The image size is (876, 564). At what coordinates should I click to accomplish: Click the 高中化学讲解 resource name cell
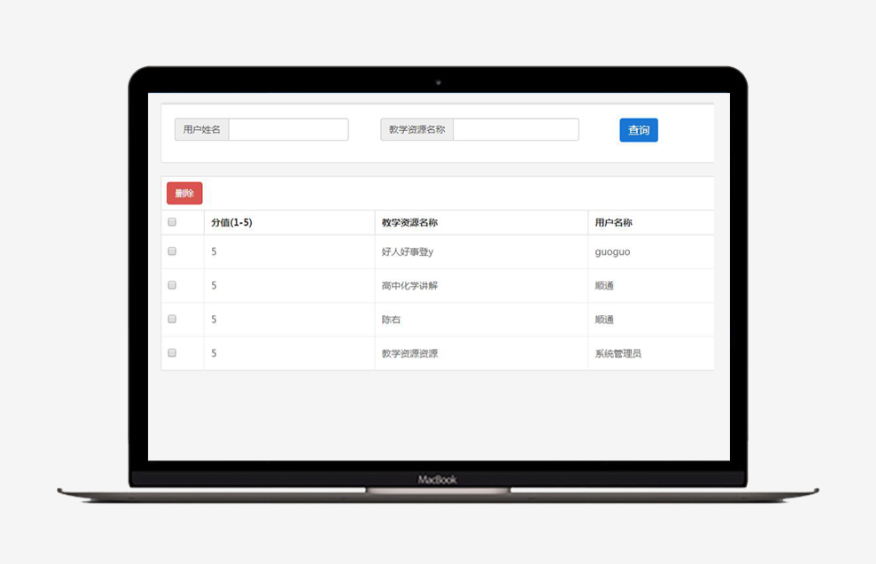410,286
